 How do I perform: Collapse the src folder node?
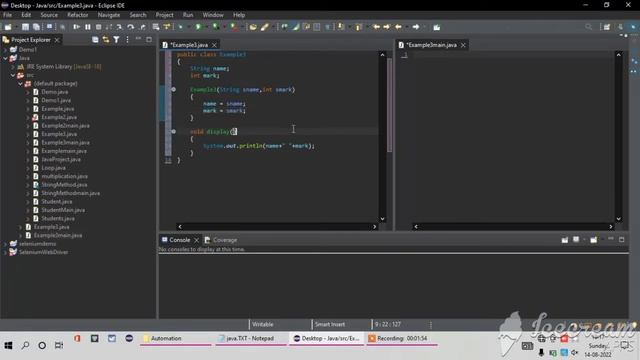(13, 75)
